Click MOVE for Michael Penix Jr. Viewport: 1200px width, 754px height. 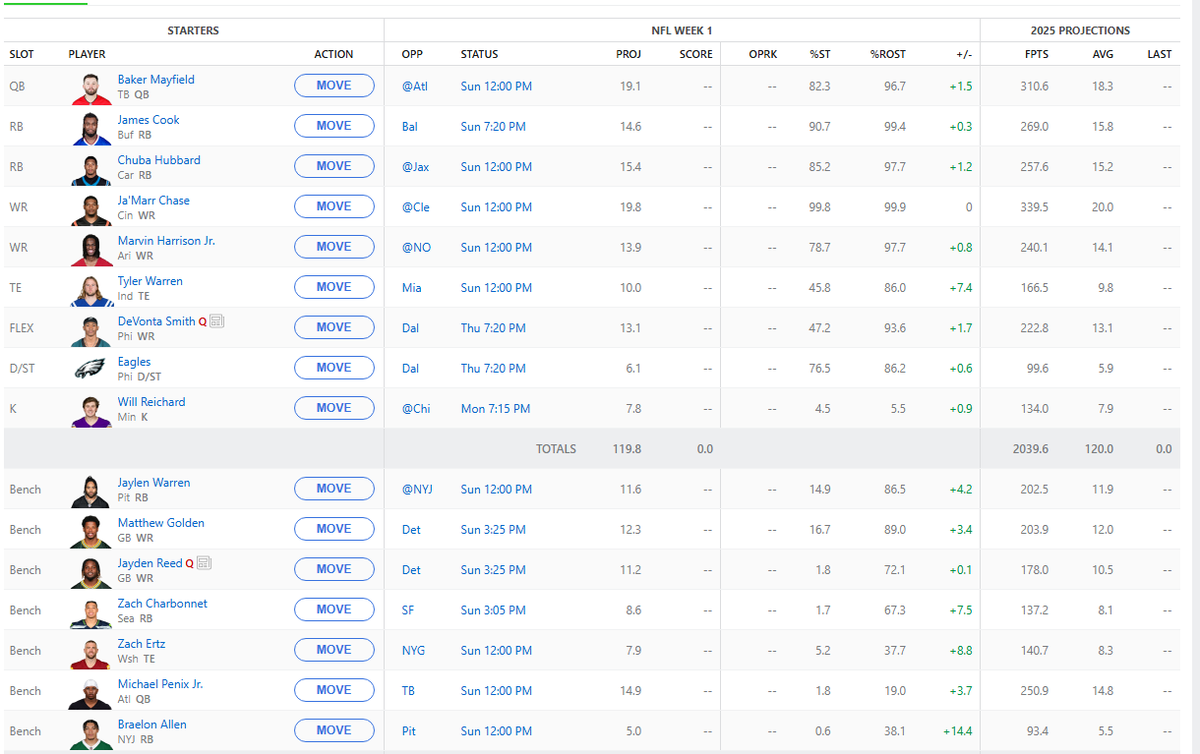(334, 690)
